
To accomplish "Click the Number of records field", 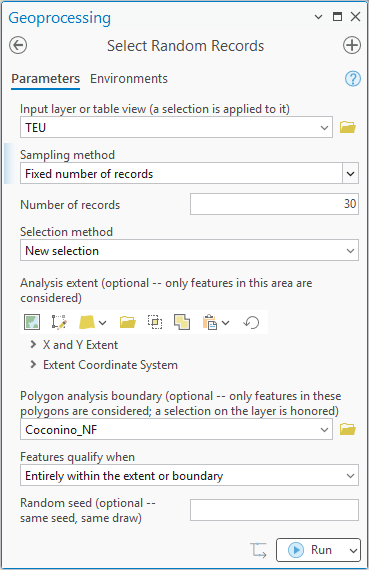I will (x=274, y=204).
